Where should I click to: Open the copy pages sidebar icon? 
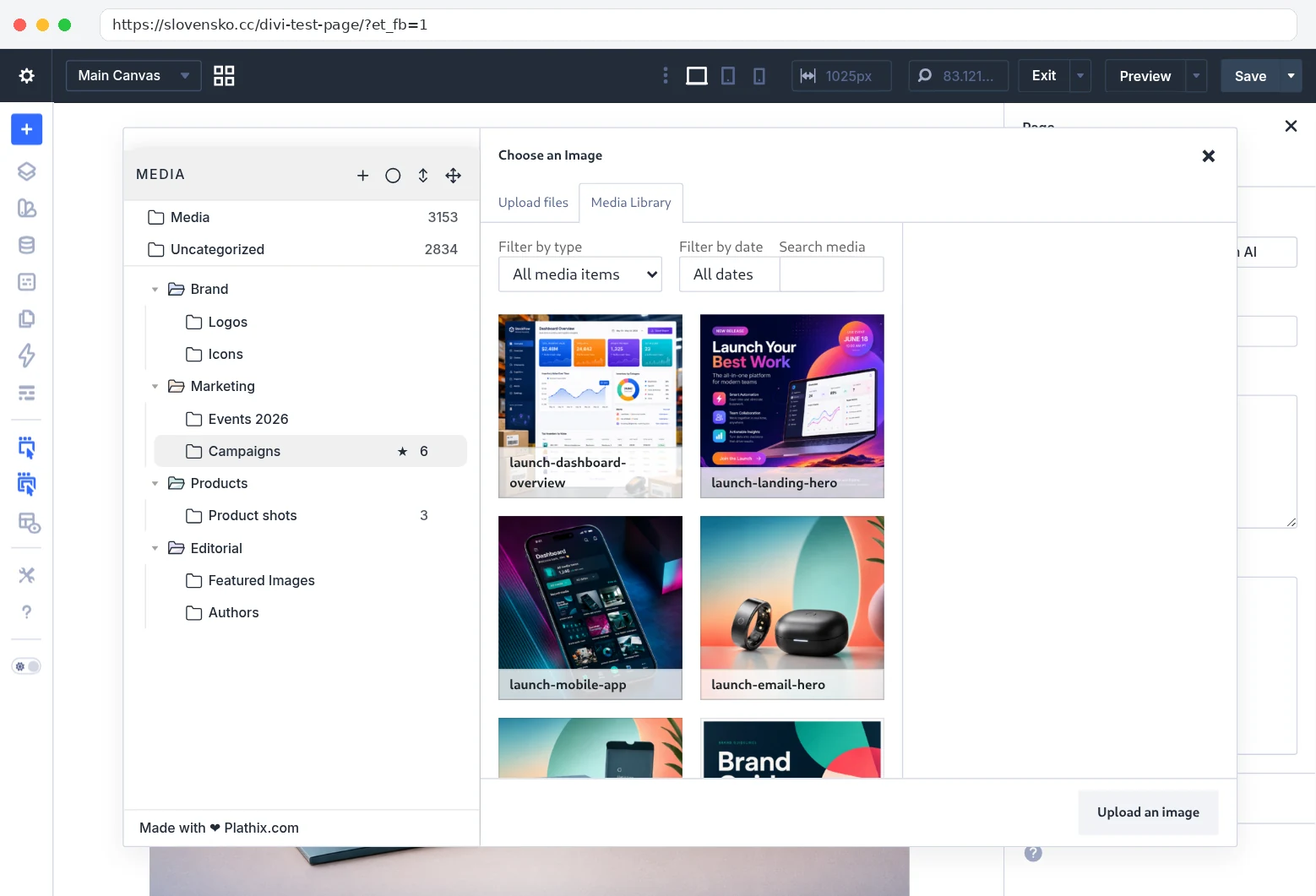click(27, 318)
